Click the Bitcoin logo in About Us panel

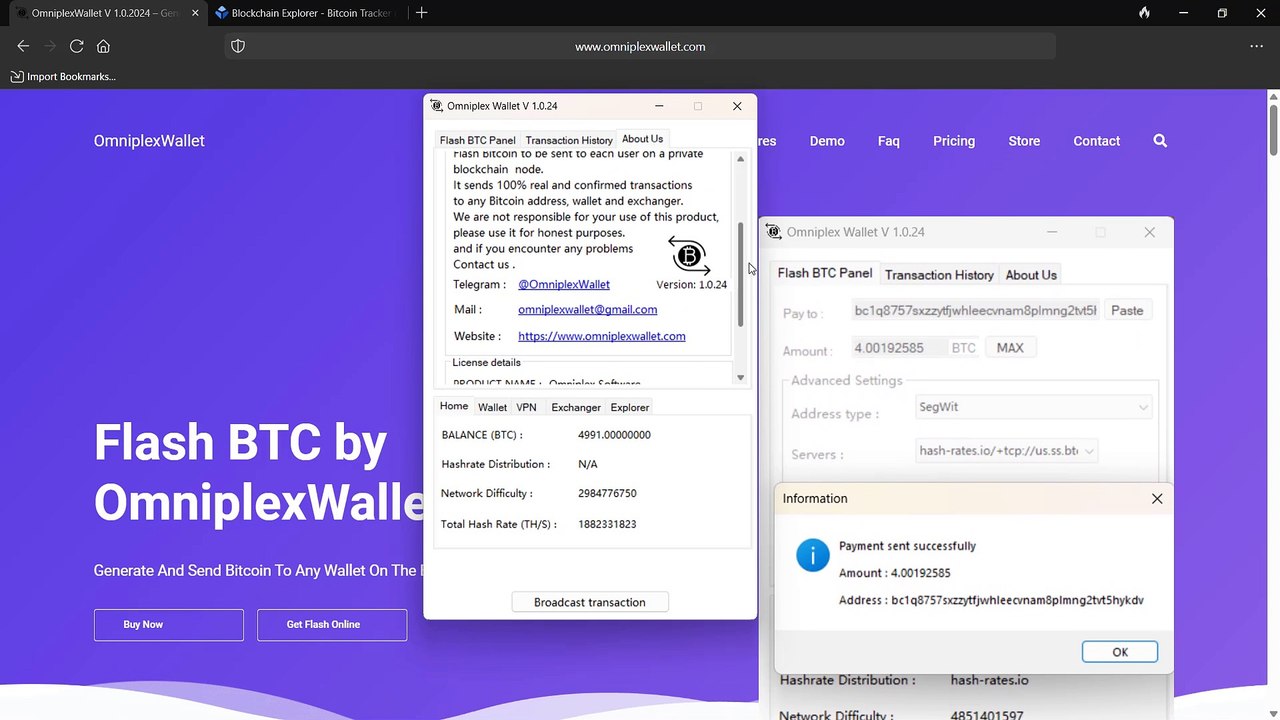point(689,256)
